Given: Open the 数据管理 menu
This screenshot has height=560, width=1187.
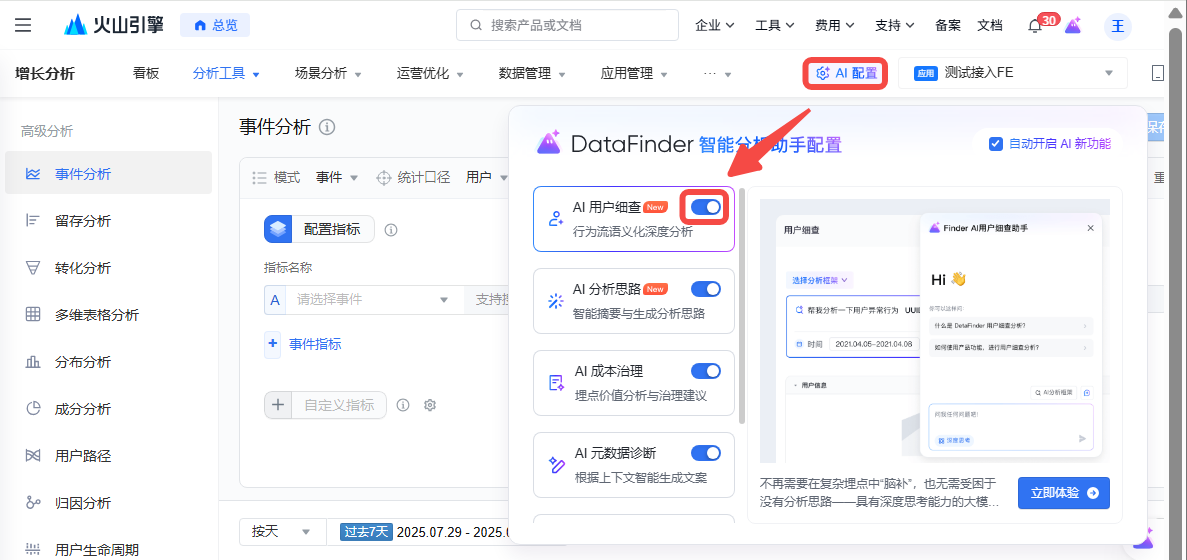Looking at the screenshot, I should pos(532,73).
